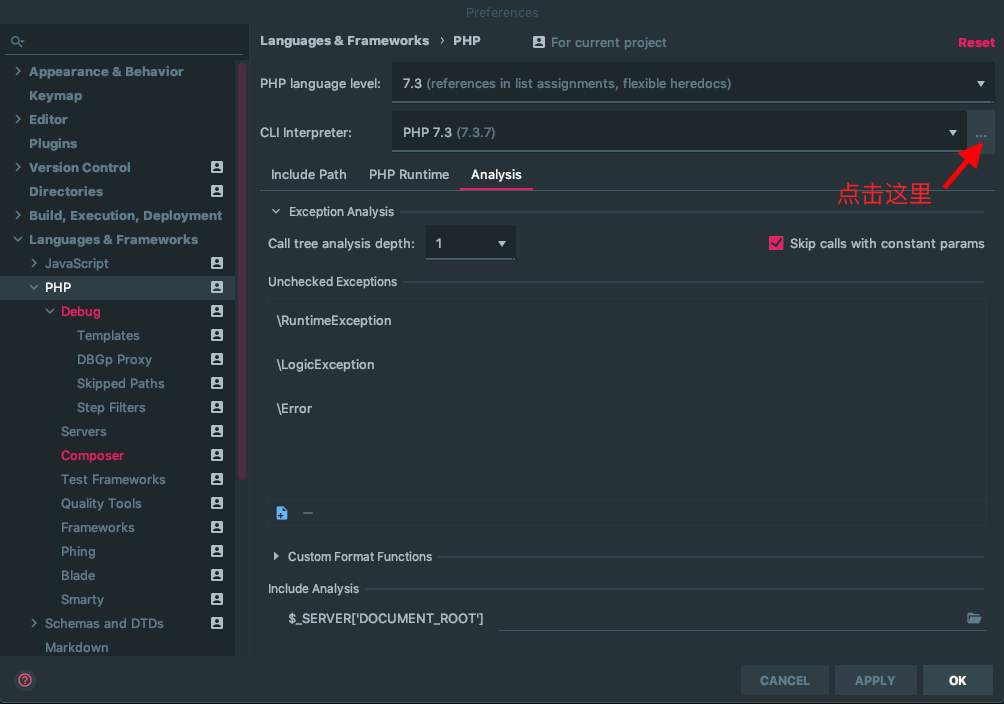Open Plugins settings page
The height and width of the screenshot is (704, 1004).
tap(53, 143)
